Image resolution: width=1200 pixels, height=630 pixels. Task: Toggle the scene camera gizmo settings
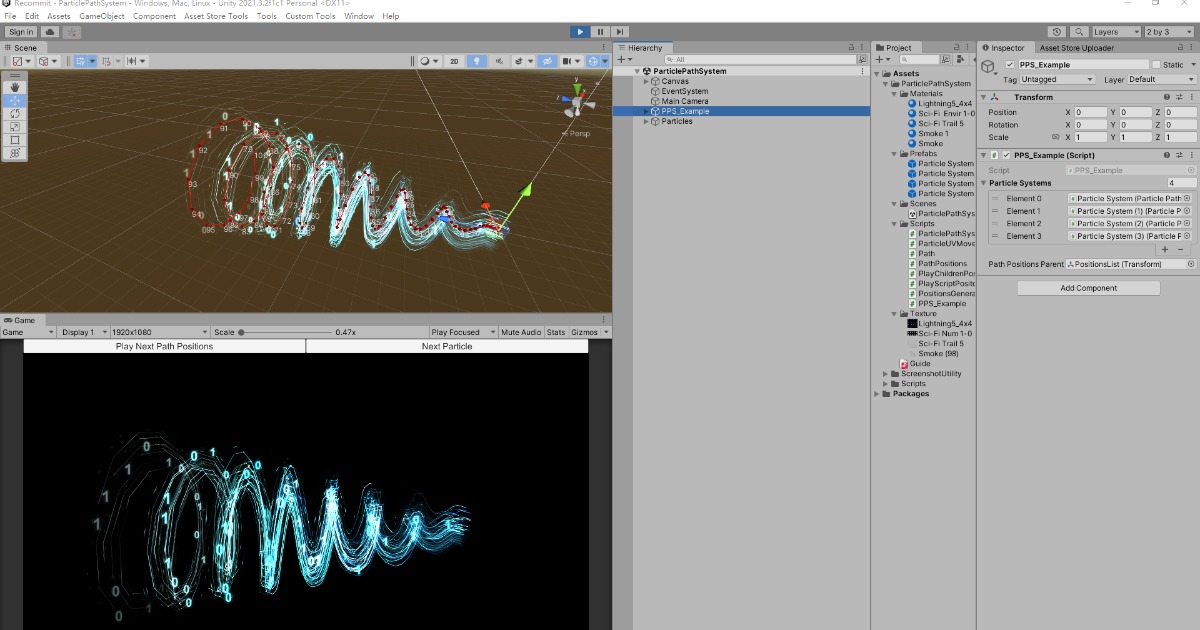[x=577, y=62]
